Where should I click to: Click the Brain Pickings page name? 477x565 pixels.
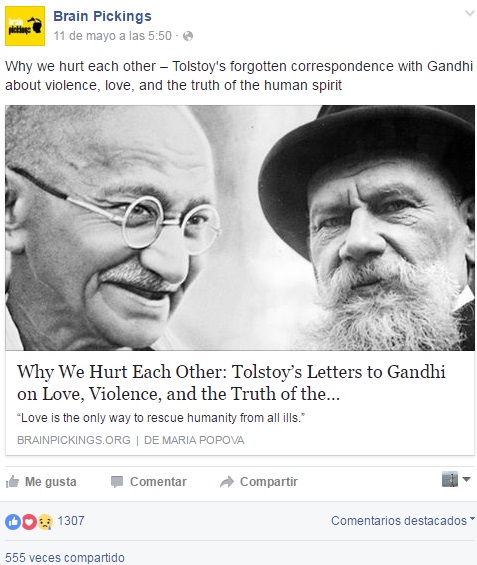click(102, 16)
